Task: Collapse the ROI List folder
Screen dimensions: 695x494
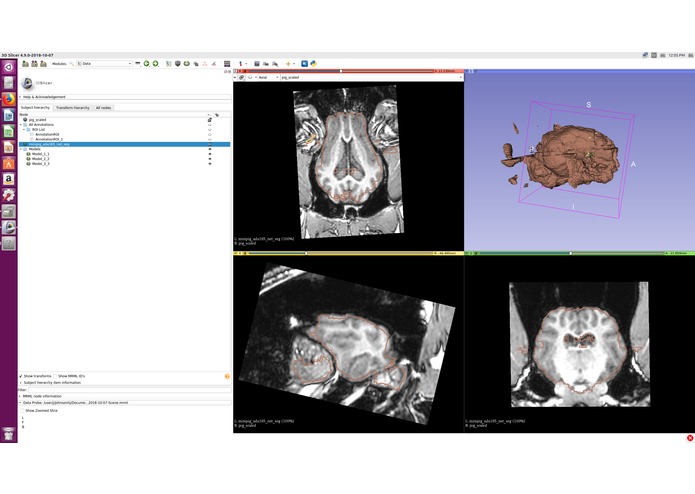Action: pos(24,129)
